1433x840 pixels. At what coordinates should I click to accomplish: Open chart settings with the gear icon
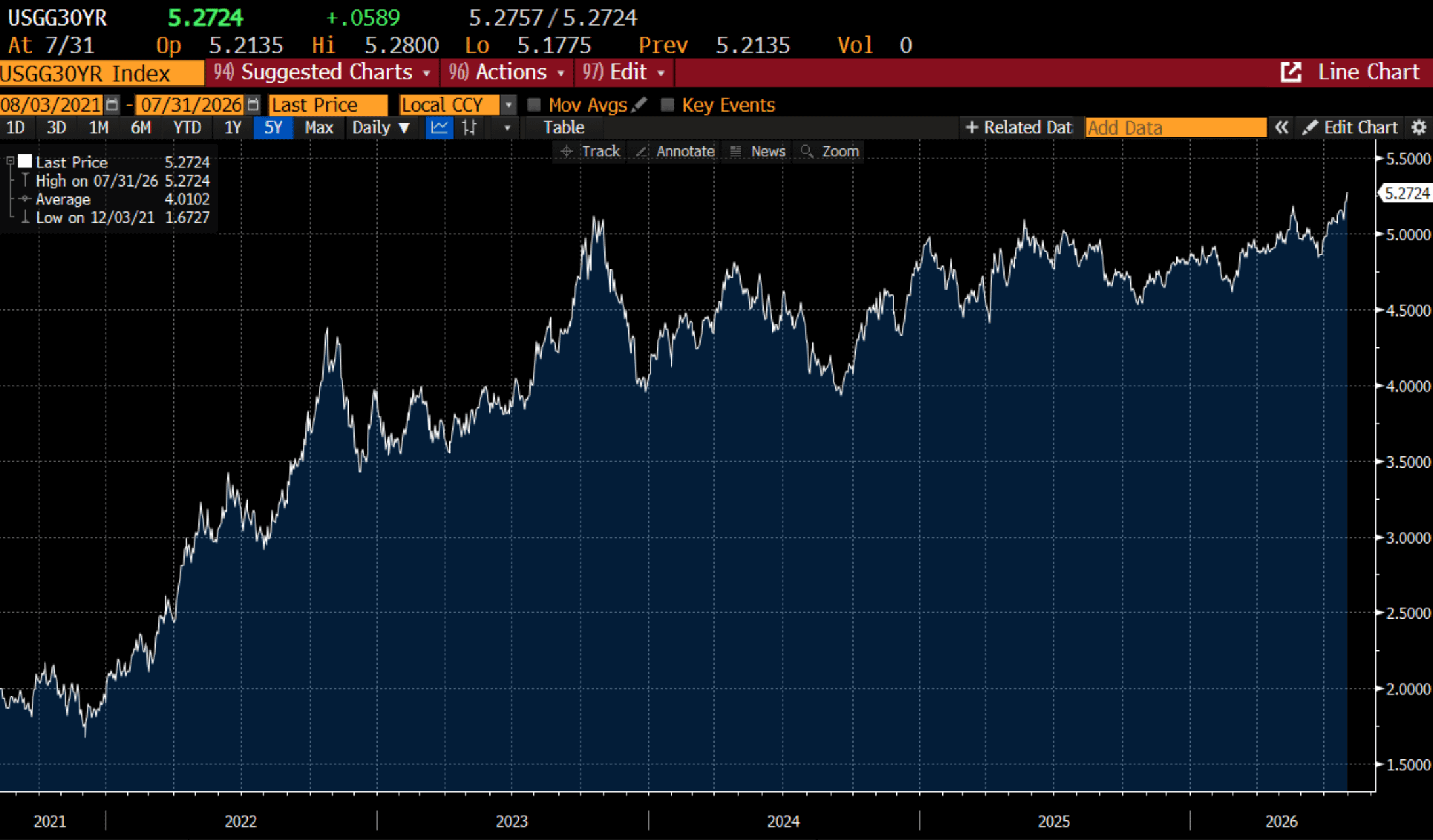1419,127
